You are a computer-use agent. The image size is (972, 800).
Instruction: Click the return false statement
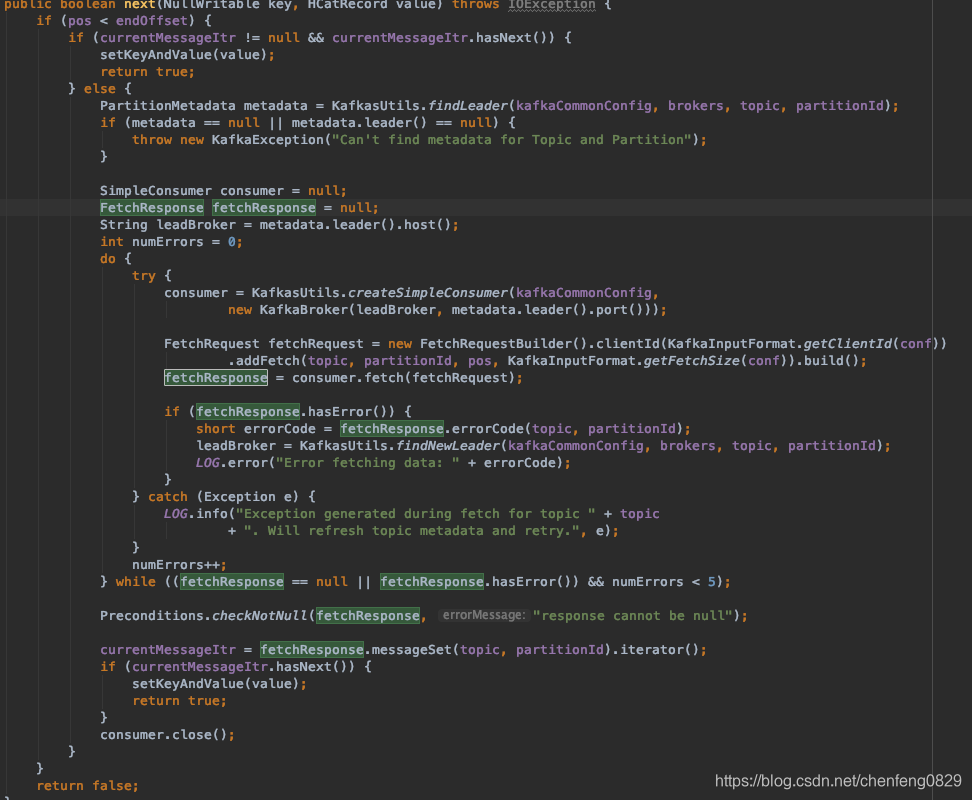(x=87, y=785)
